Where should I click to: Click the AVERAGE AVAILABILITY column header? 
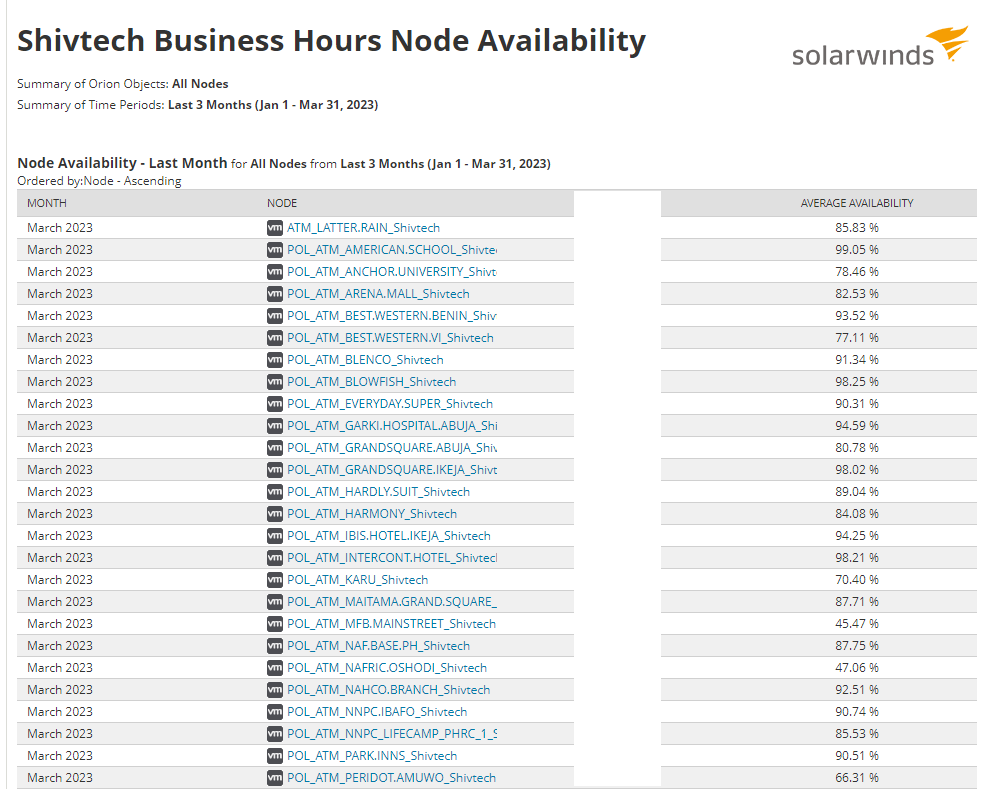(857, 203)
